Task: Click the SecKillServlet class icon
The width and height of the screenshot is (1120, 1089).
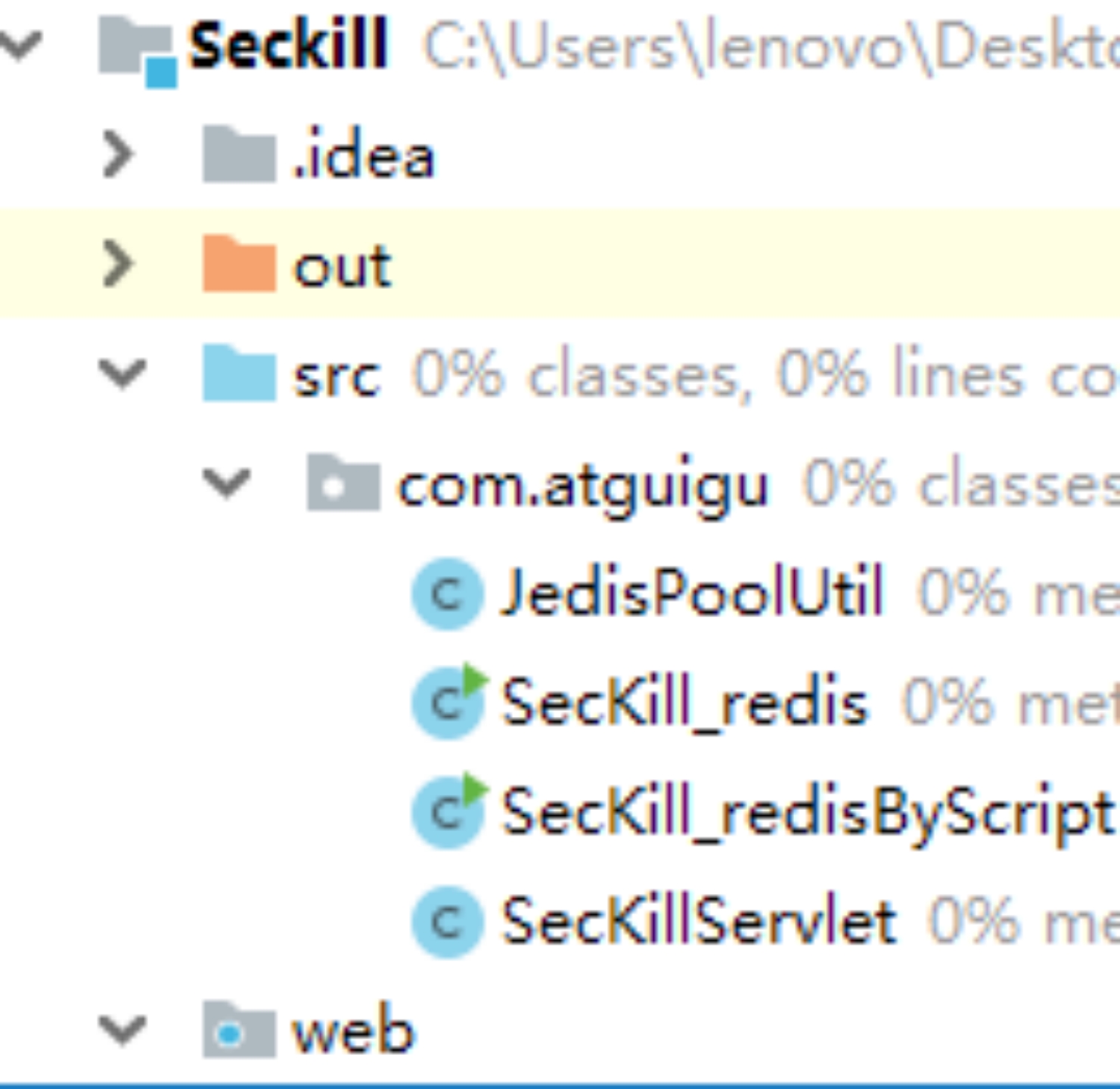Action: coord(447,923)
